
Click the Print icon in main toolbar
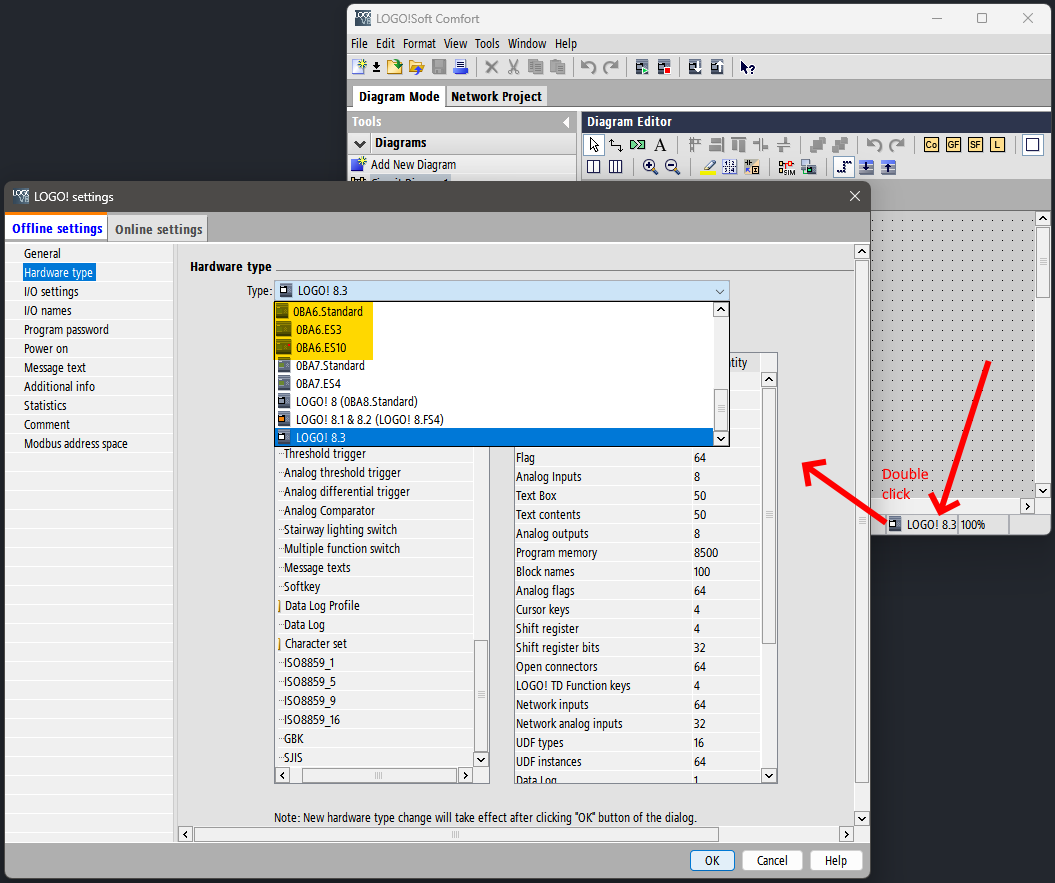coord(460,67)
